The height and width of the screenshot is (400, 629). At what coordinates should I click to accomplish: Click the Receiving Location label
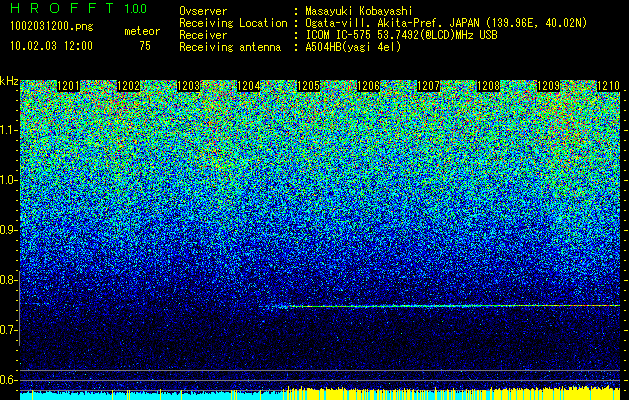[233, 23]
